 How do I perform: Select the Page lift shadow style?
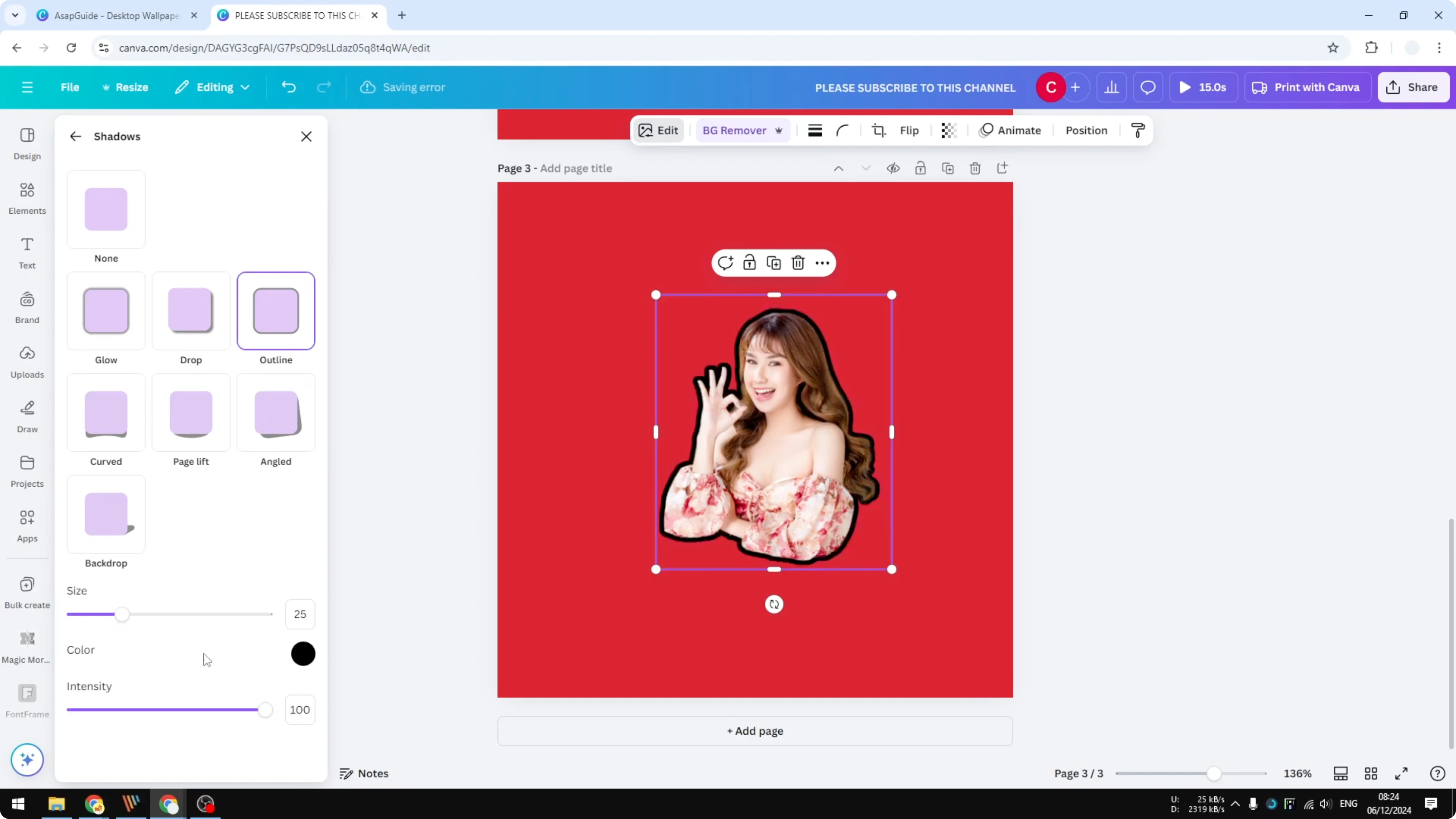(x=190, y=413)
